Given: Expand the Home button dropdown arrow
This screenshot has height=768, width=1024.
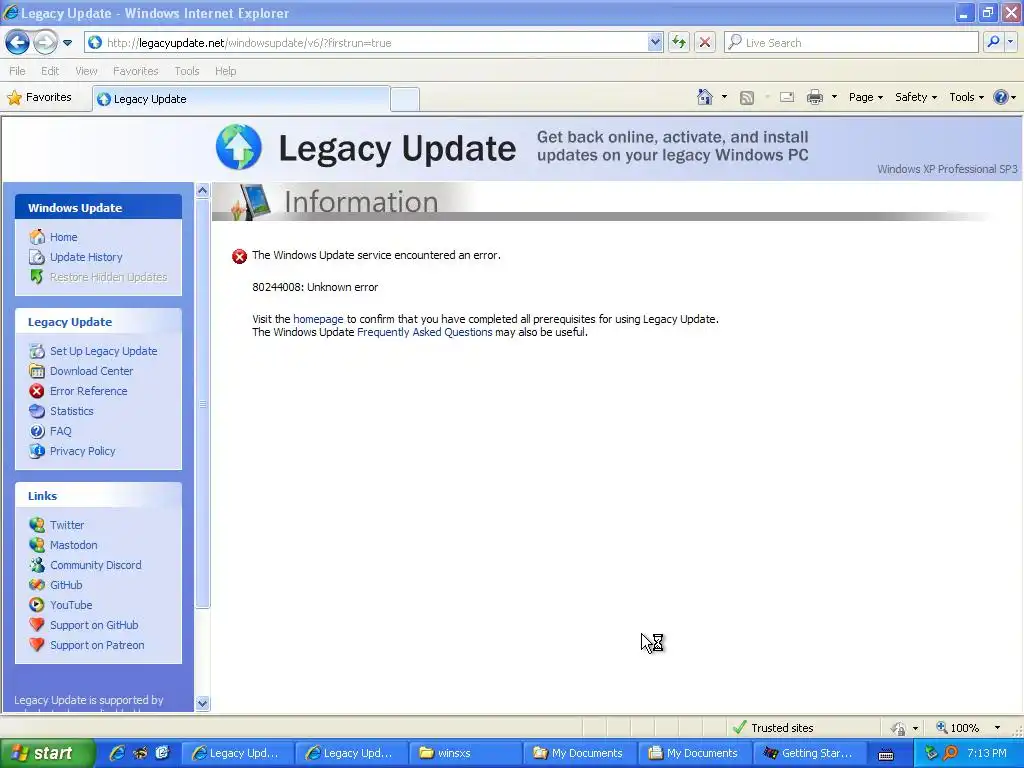Looking at the screenshot, I should click(x=724, y=97).
